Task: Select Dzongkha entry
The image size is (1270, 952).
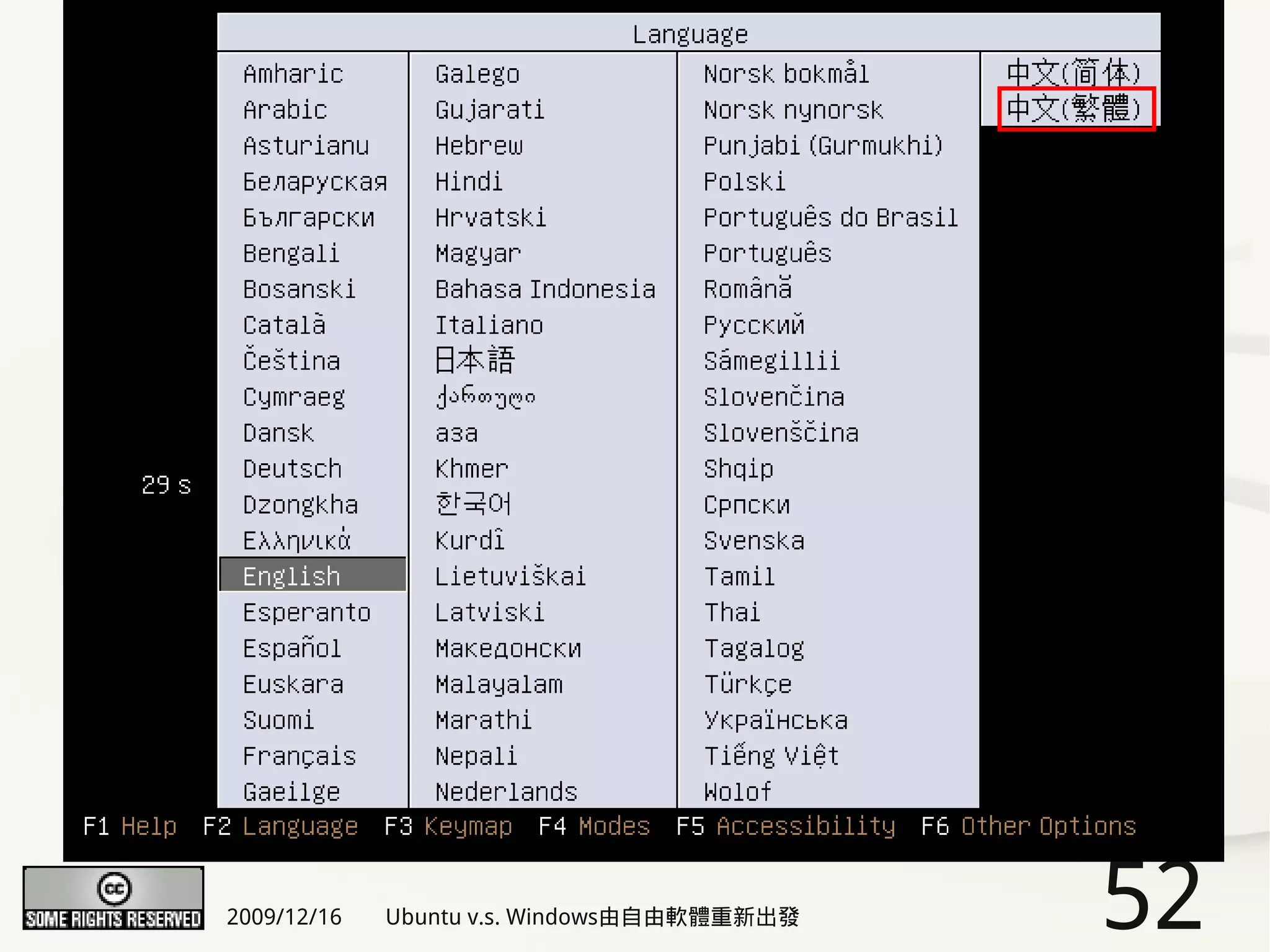Action: tap(300, 505)
